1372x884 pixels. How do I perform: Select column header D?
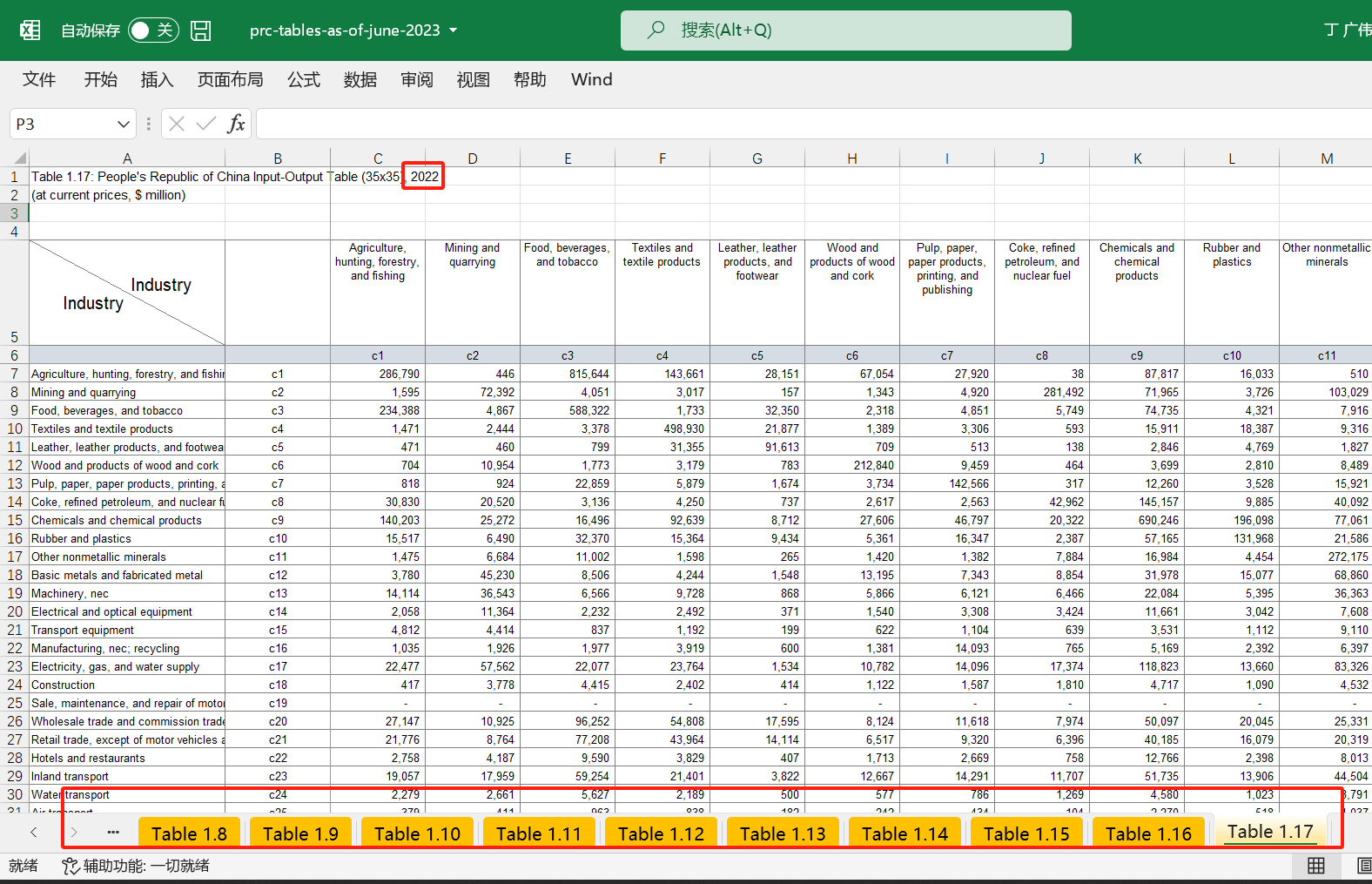tap(472, 159)
